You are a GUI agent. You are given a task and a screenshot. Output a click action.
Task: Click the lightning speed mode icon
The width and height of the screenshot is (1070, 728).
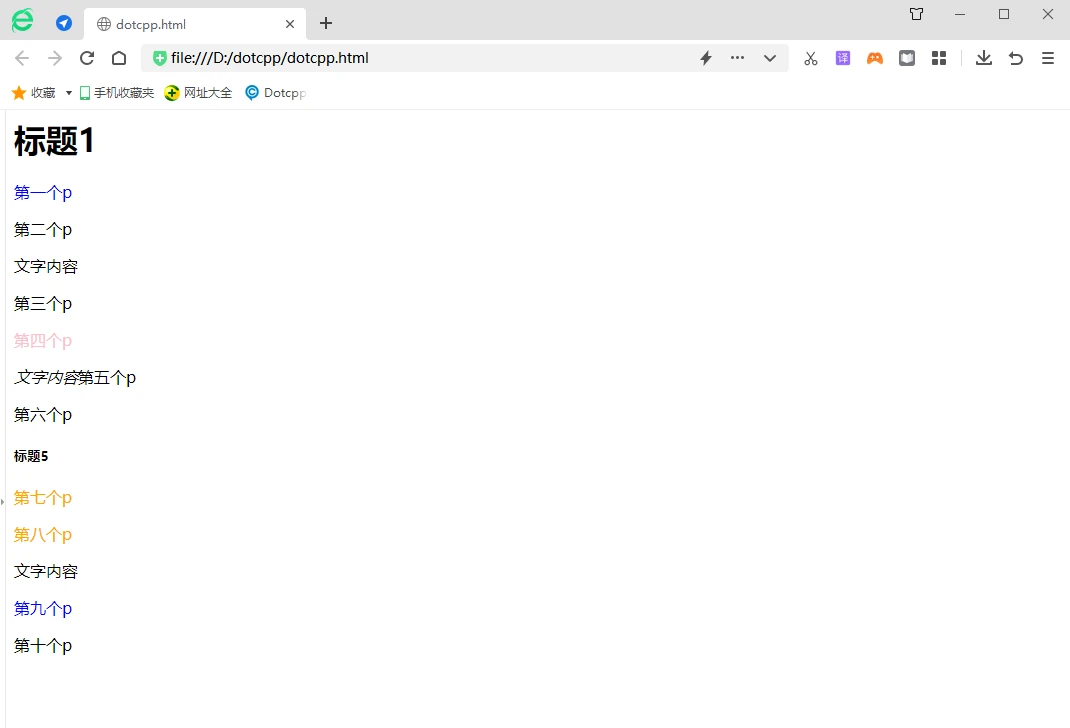pos(706,58)
